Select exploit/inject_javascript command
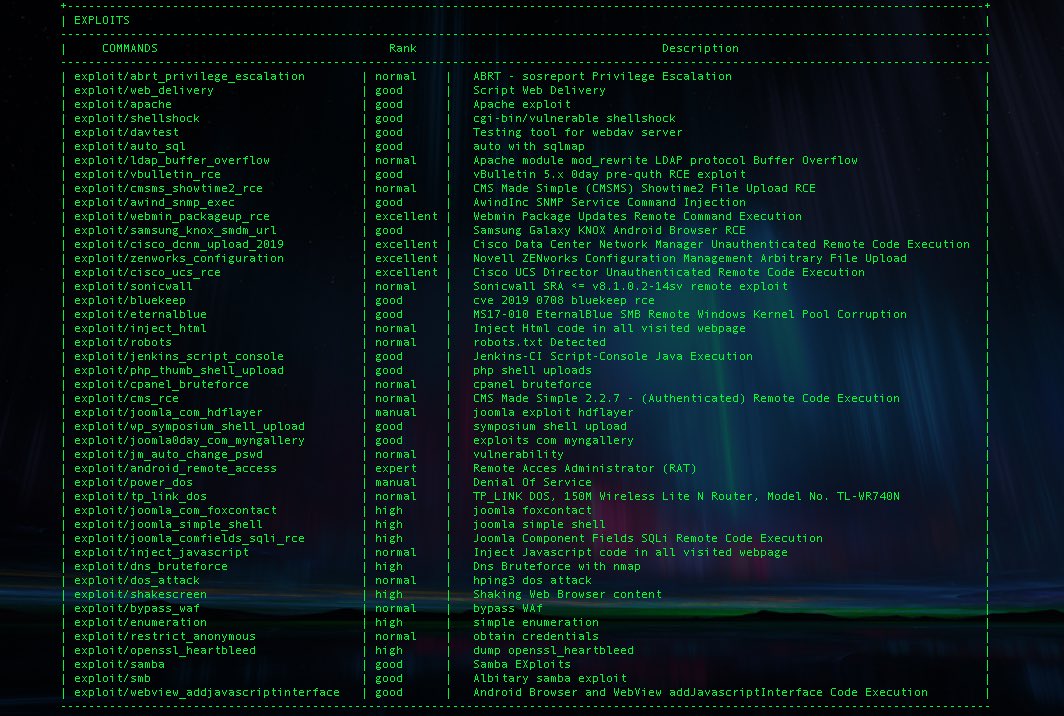Viewport: 1064px width, 716px height. click(162, 552)
